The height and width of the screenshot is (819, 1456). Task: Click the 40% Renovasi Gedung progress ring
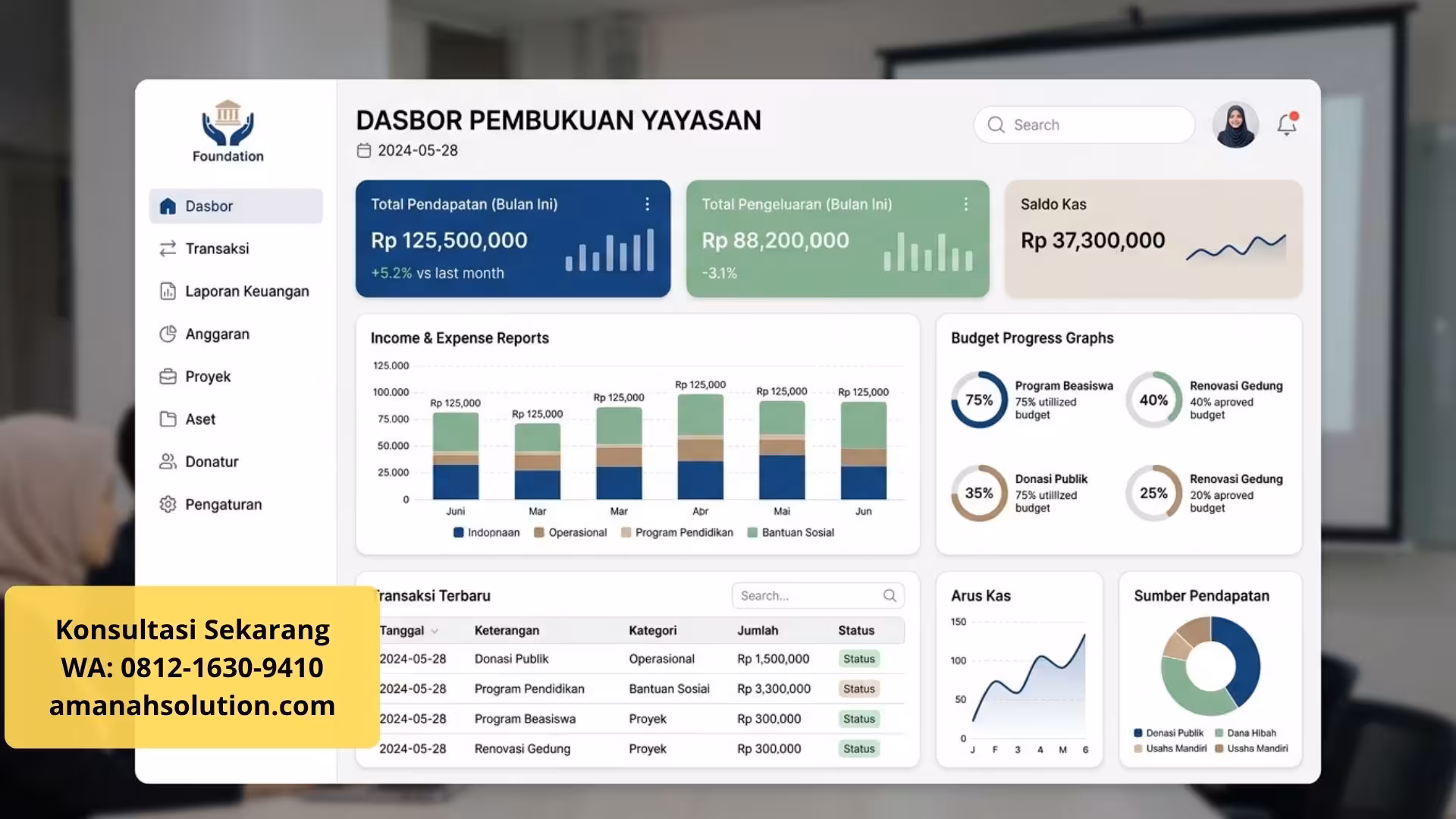coord(1153,400)
